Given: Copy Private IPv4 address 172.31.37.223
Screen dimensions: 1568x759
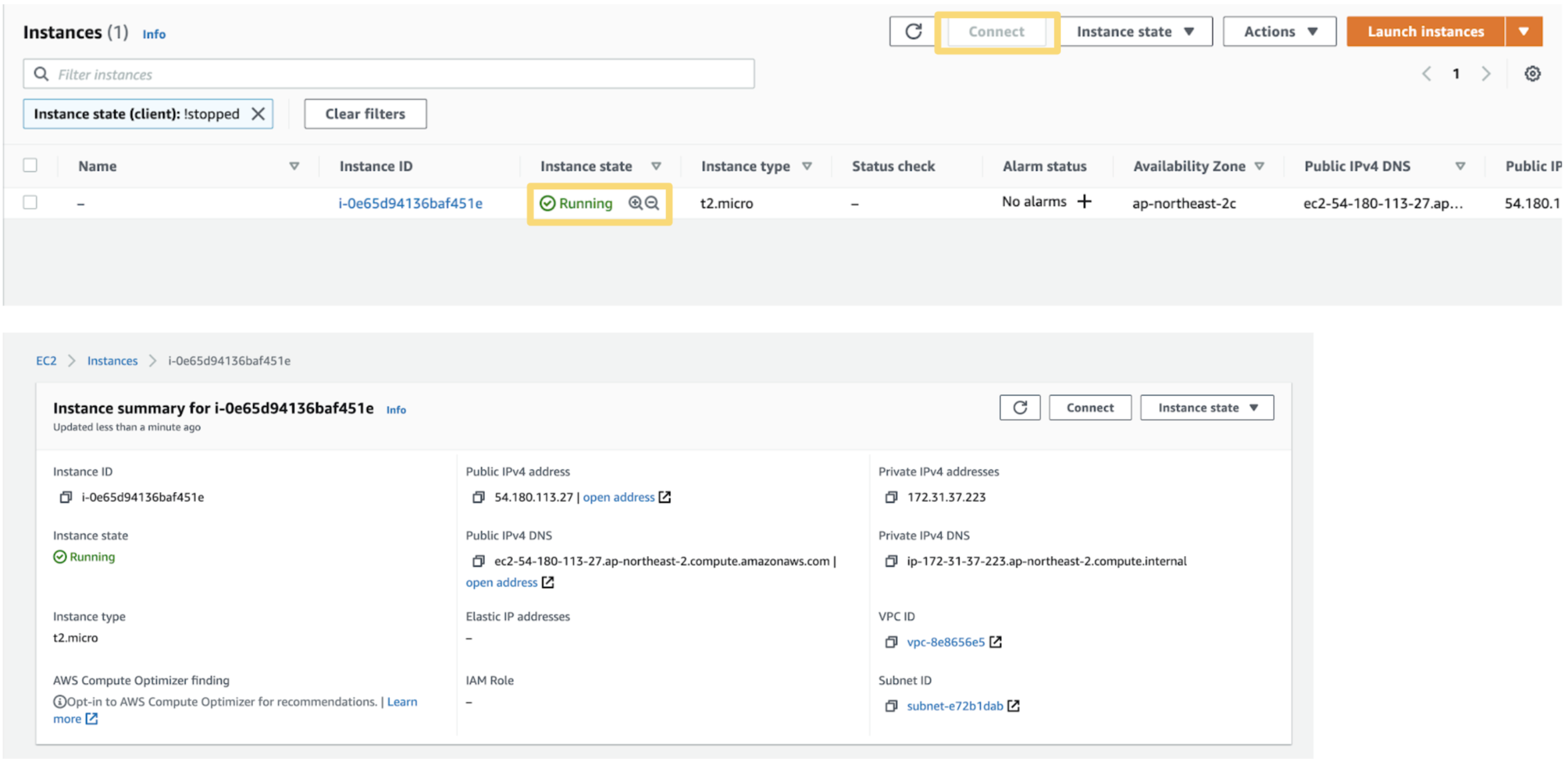Looking at the screenshot, I should coord(891,497).
